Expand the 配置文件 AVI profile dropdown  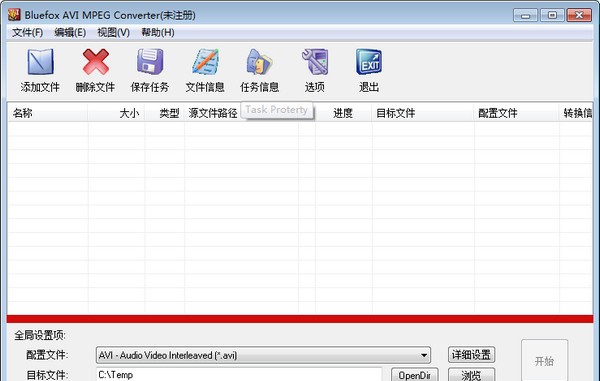click(424, 355)
